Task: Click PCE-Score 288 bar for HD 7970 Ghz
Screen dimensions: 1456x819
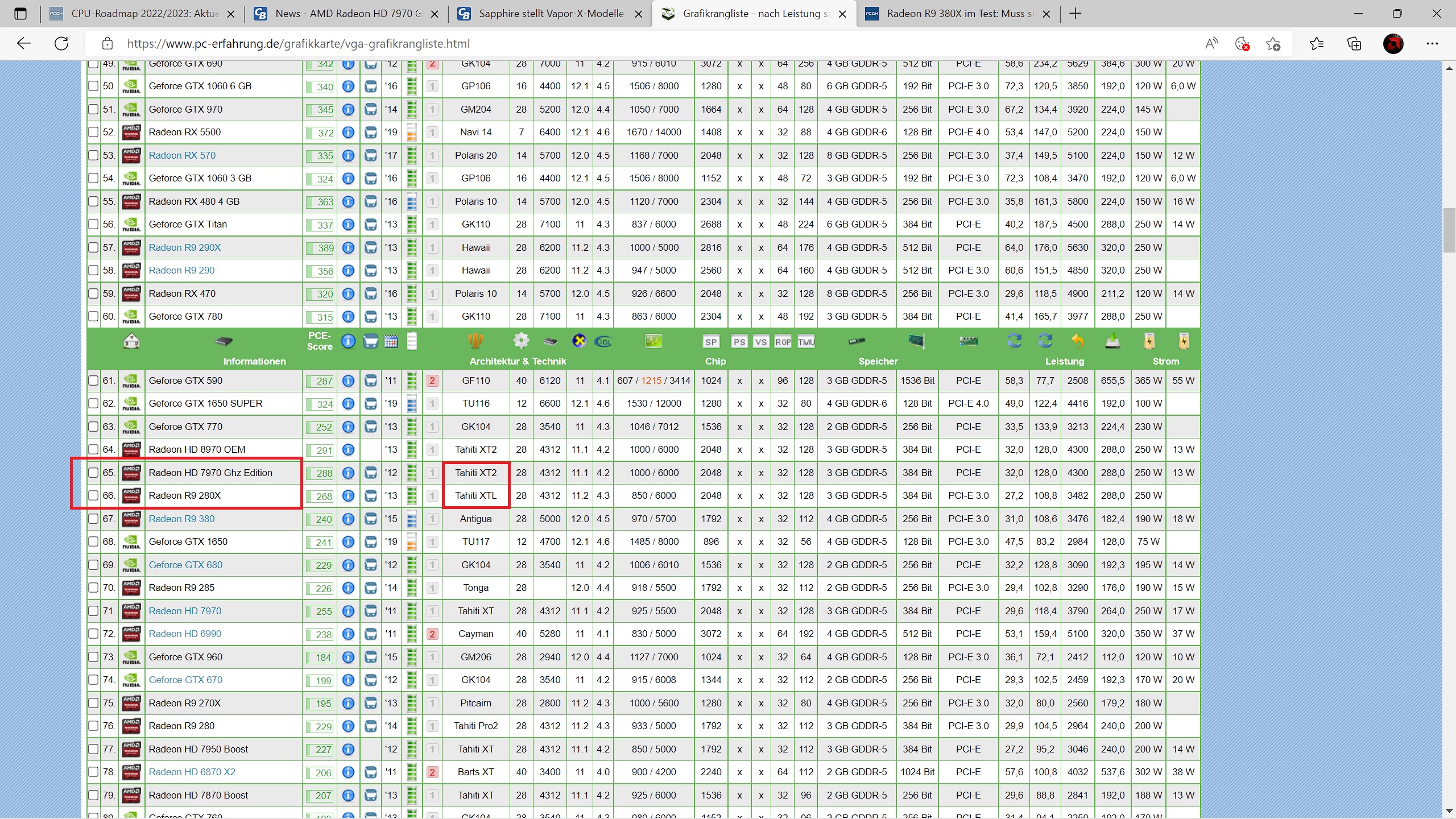Action: (320, 473)
